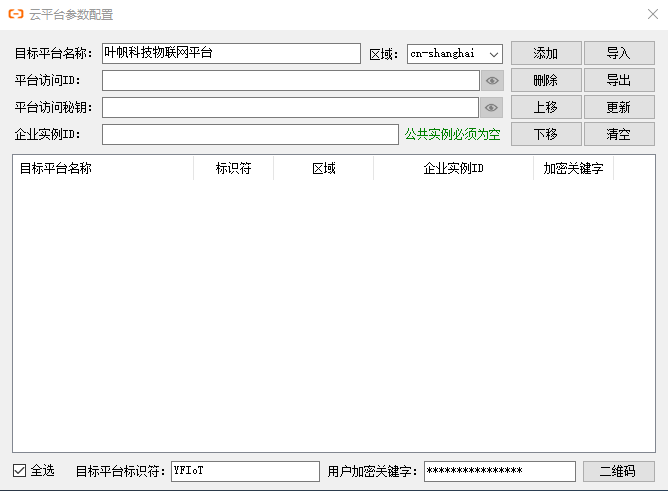Image resolution: width=668 pixels, height=491 pixels.
Task: Sort by 目标平台名称 column header
Action: (x=103, y=168)
